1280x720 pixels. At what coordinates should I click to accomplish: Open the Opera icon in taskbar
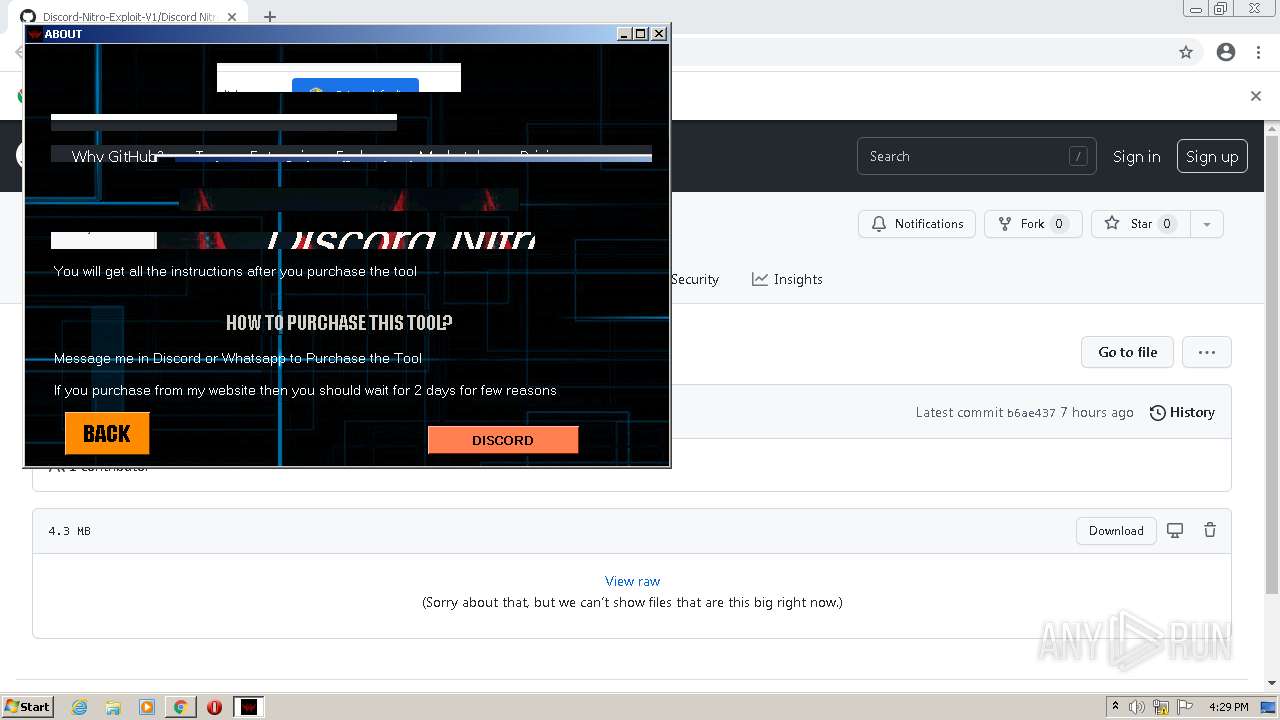coord(214,707)
